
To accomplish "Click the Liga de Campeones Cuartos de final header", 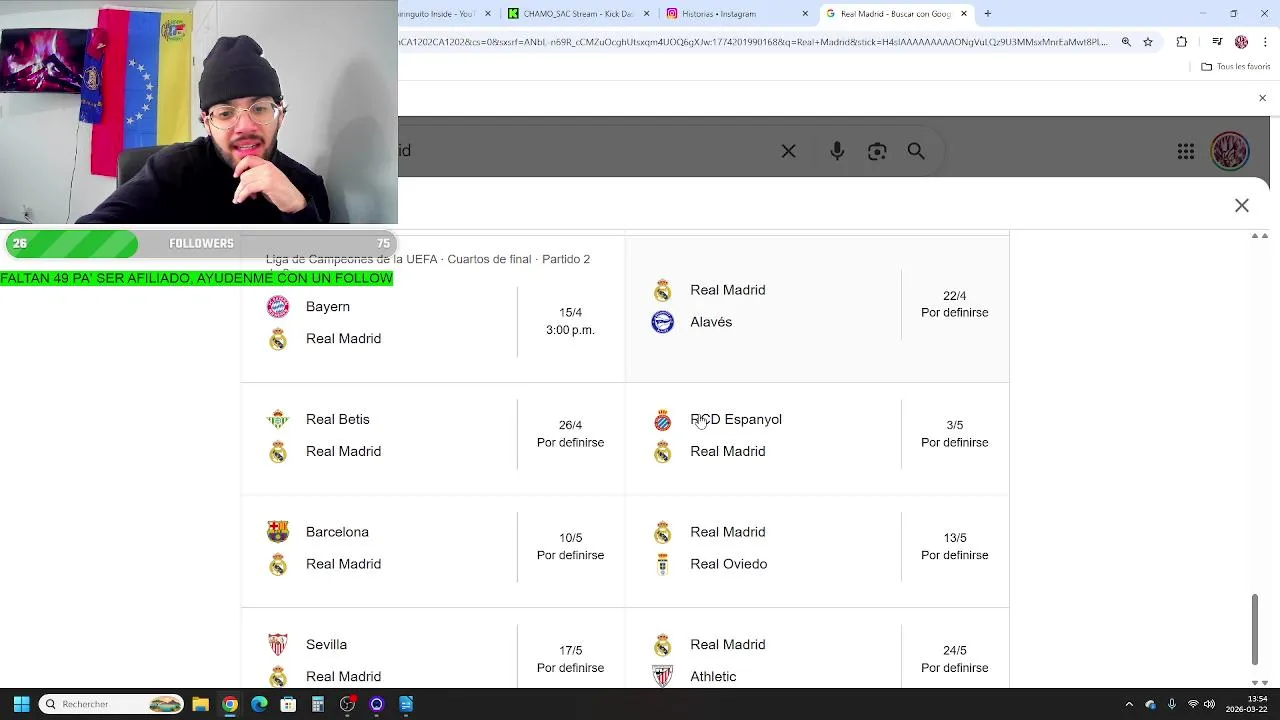I will (428, 259).
